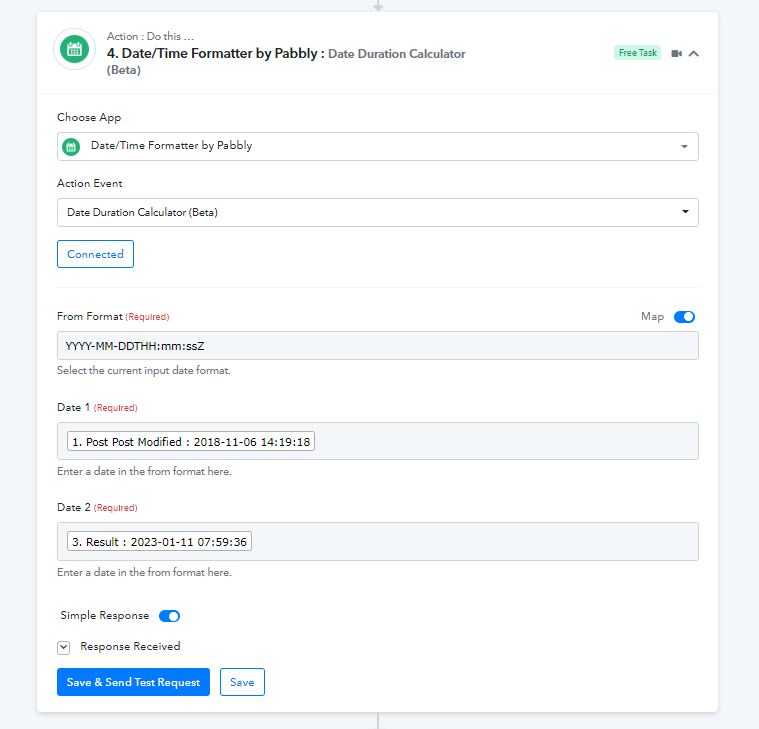This screenshot has width=759, height=729.
Task: Toggle the Map switch for From Format
Action: coord(684,317)
